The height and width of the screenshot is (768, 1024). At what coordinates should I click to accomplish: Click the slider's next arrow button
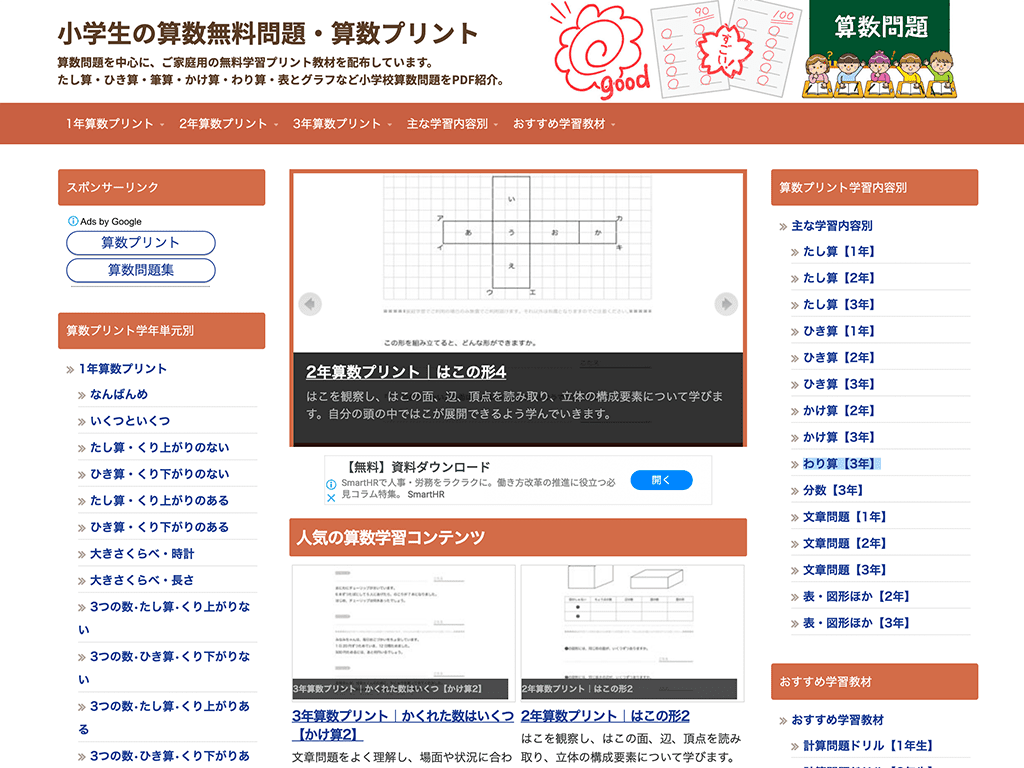point(726,304)
